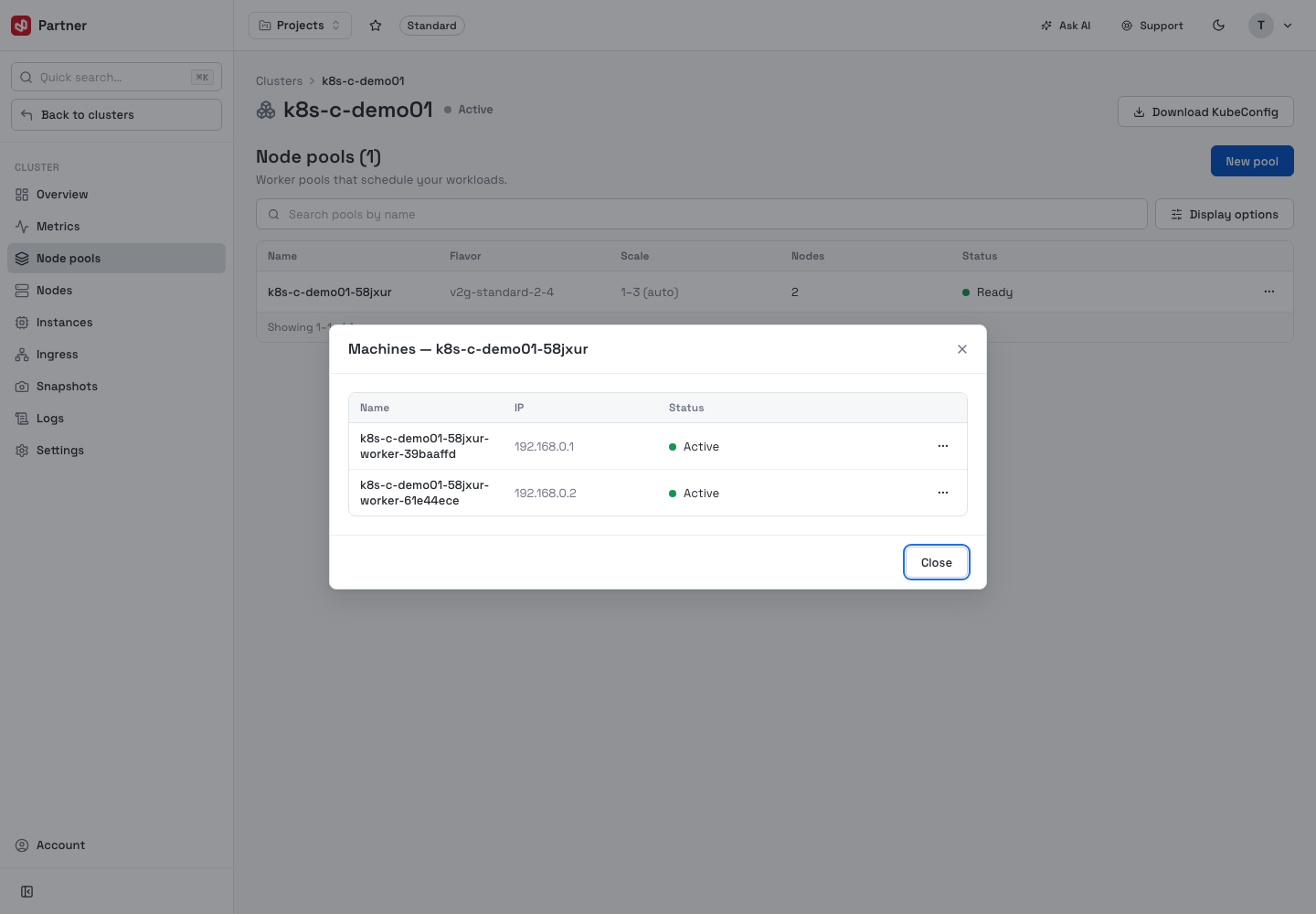The height and width of the screenshot is (914, 1316).
Task: Star the project as favorite
Action: click(x=376, y=26)
